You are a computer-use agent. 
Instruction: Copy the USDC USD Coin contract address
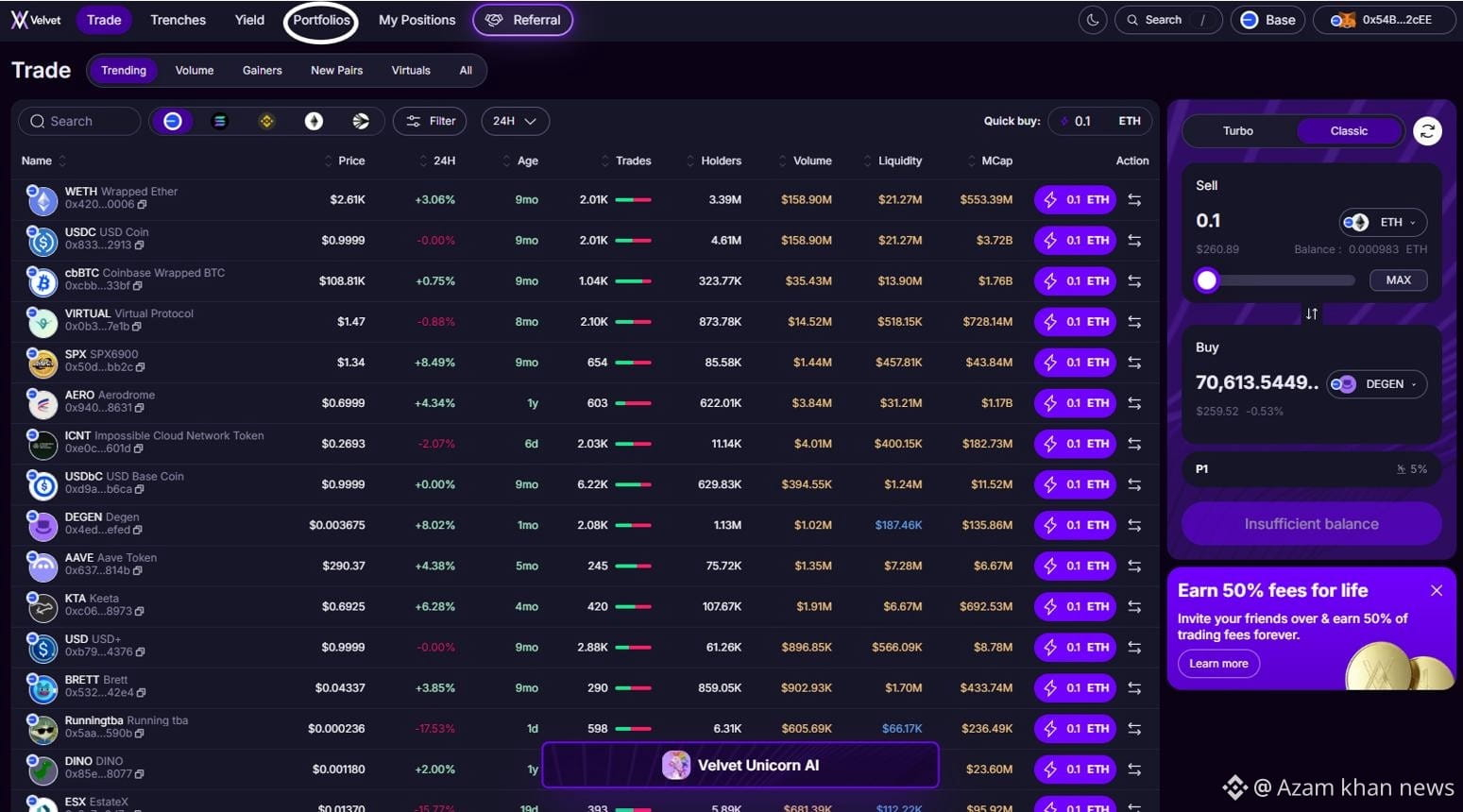click(139, 245)
